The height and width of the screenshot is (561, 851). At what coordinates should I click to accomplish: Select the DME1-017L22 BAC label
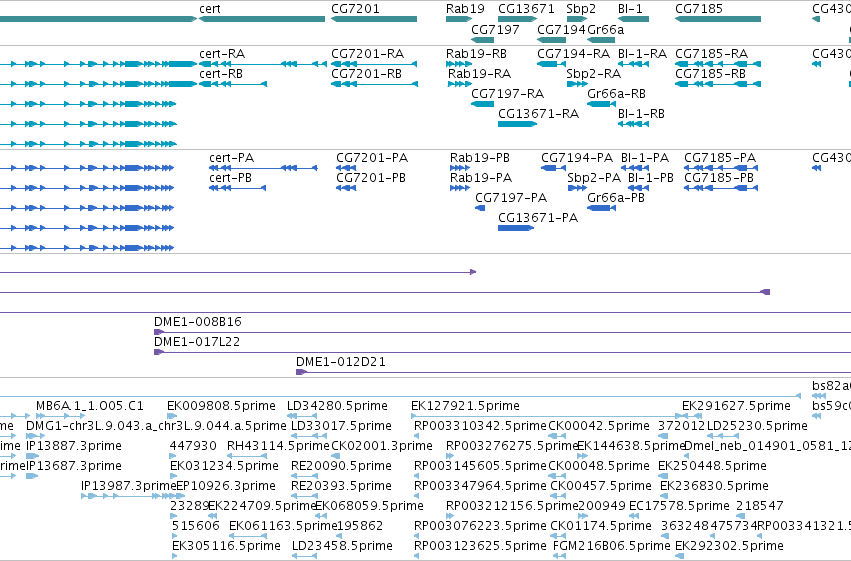pyautogui.click(x=196, y=342)
